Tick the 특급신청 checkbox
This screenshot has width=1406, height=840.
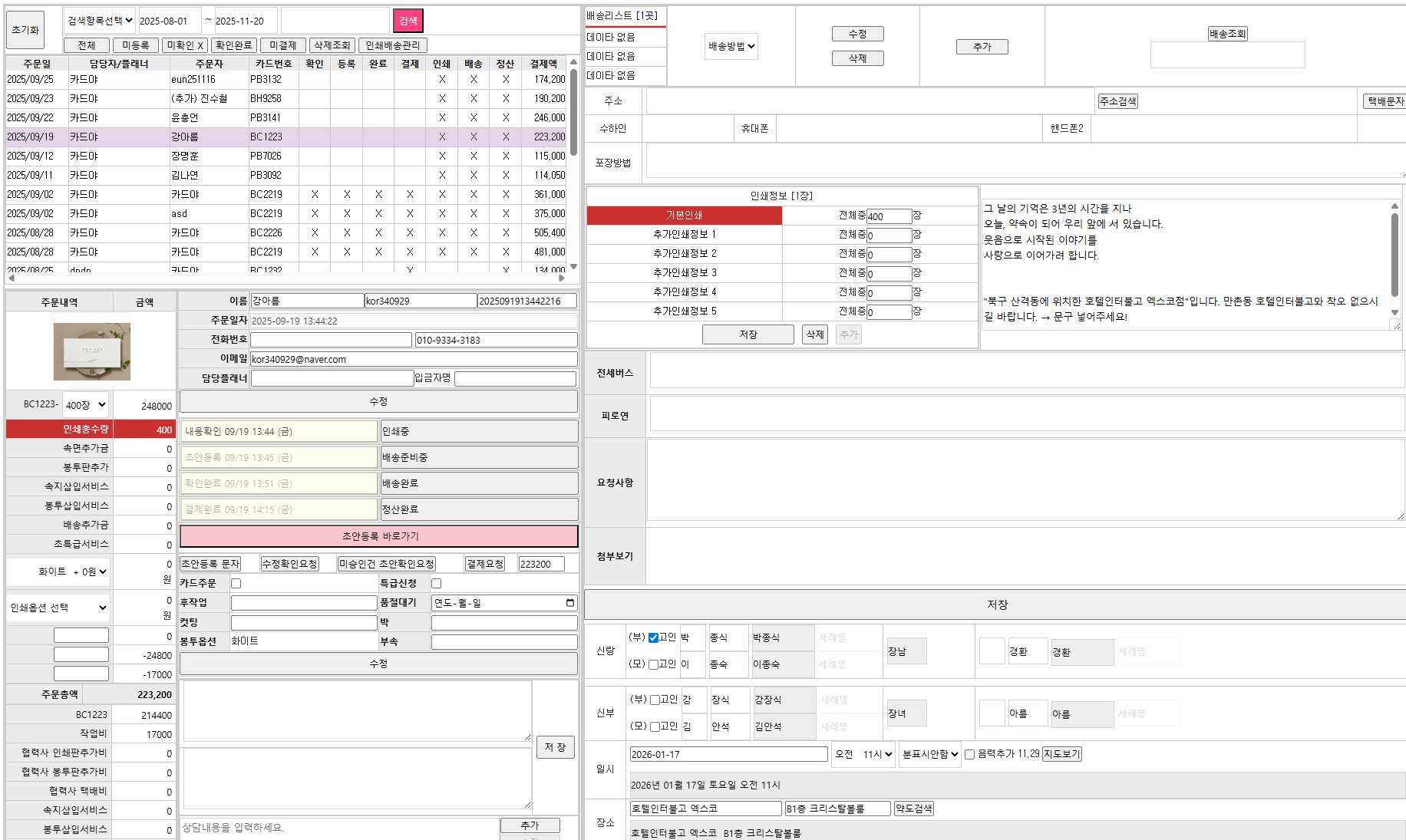[x=436, y=584]
